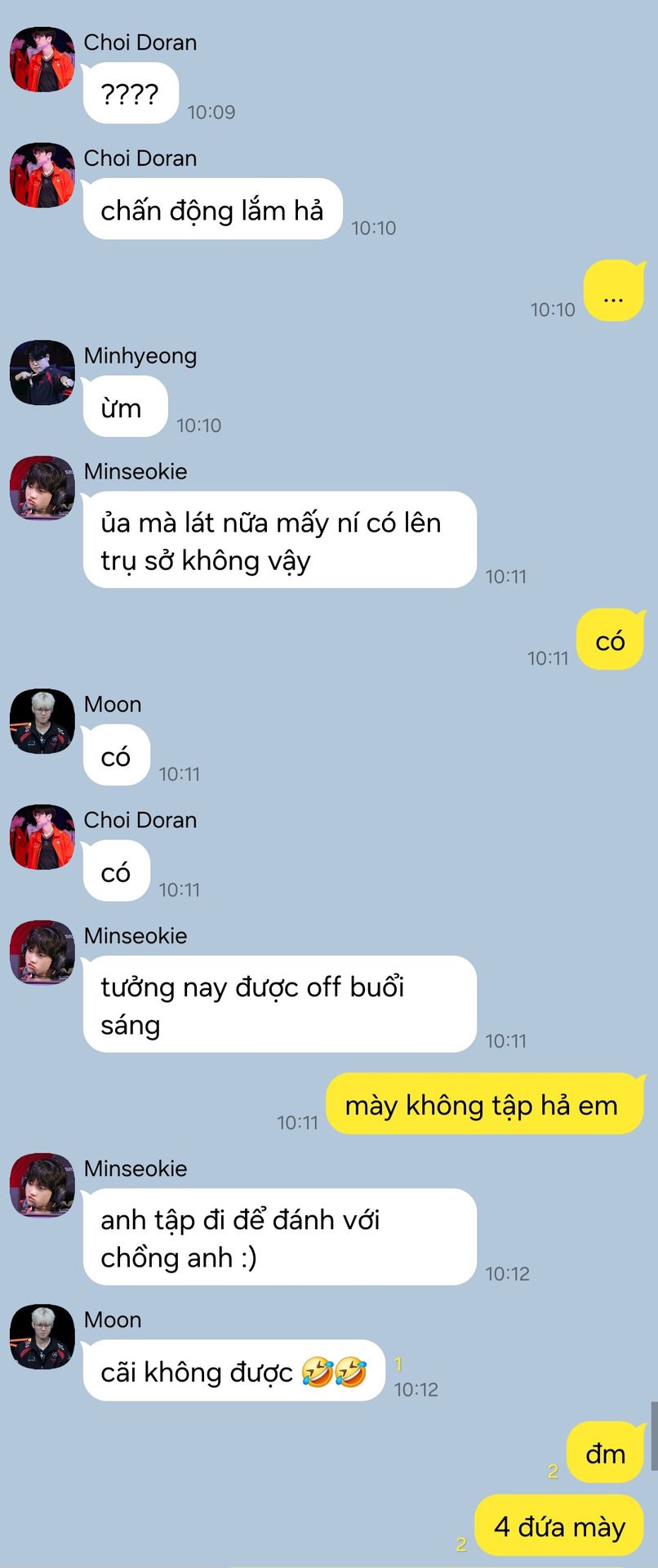Select yellow 'mày không tập hả em' bubble
658x1568 pixels.
point(485,1104)
